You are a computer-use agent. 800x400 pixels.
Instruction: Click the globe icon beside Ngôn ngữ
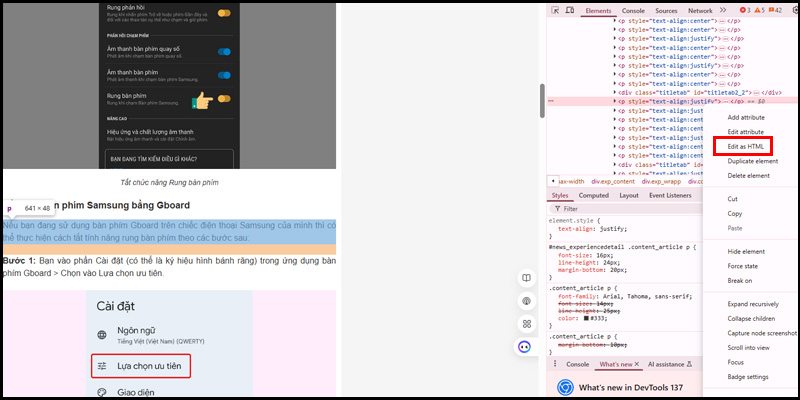click(102, 335)
